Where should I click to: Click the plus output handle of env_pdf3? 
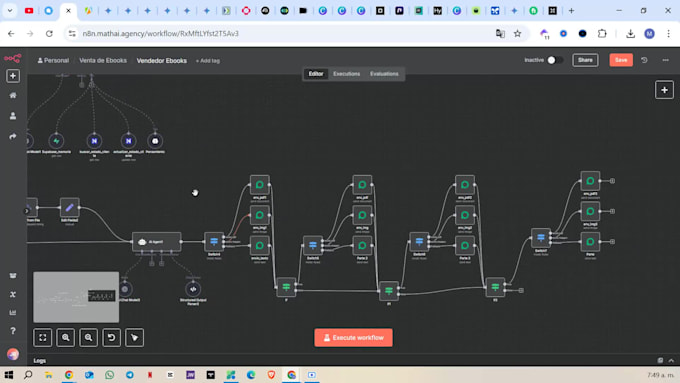click(612, 181)
